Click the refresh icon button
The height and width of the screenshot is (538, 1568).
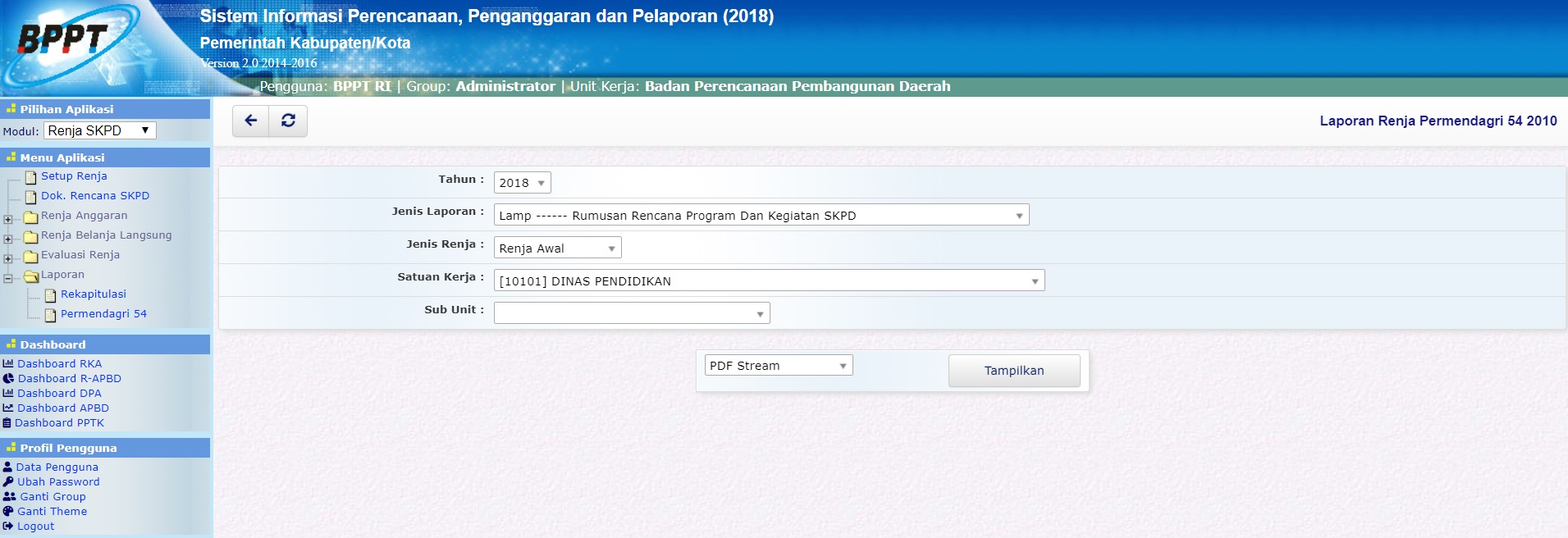(288, 121)
